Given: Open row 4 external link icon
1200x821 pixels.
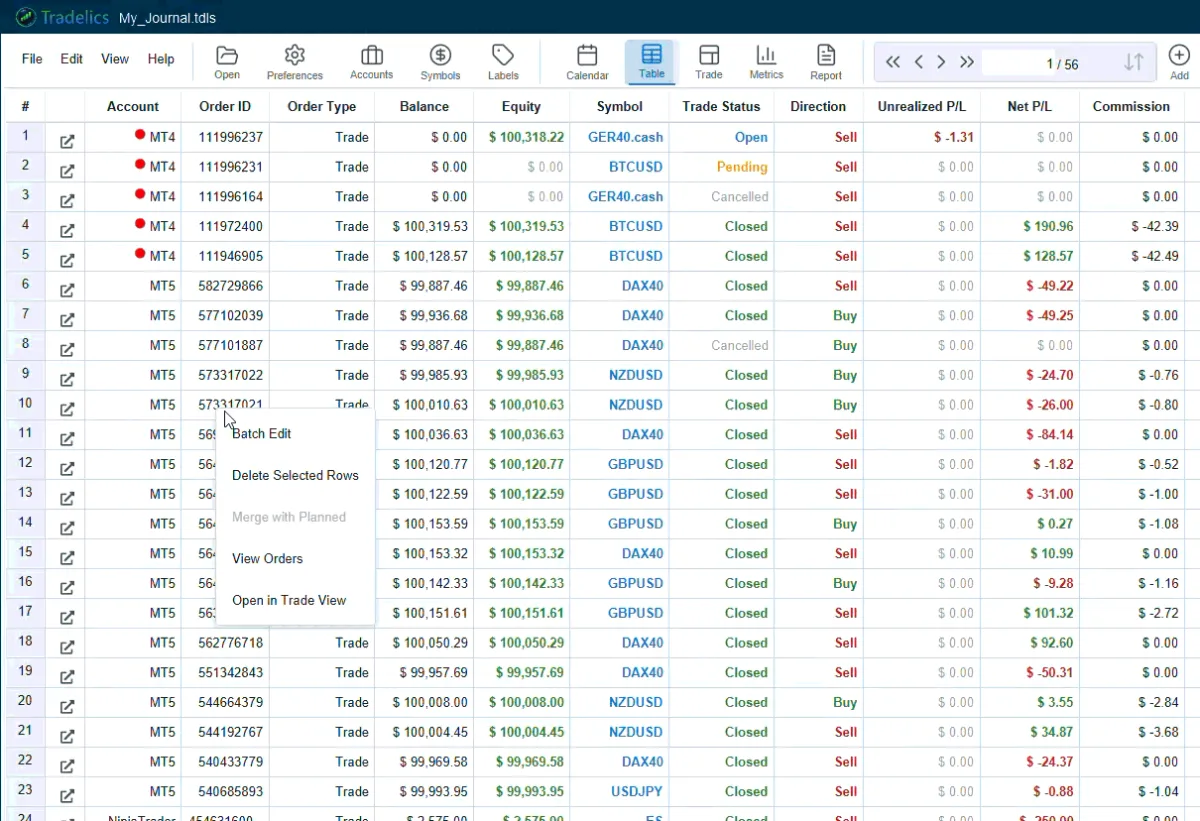Looking at the screenshot, I should coord(67,231).
